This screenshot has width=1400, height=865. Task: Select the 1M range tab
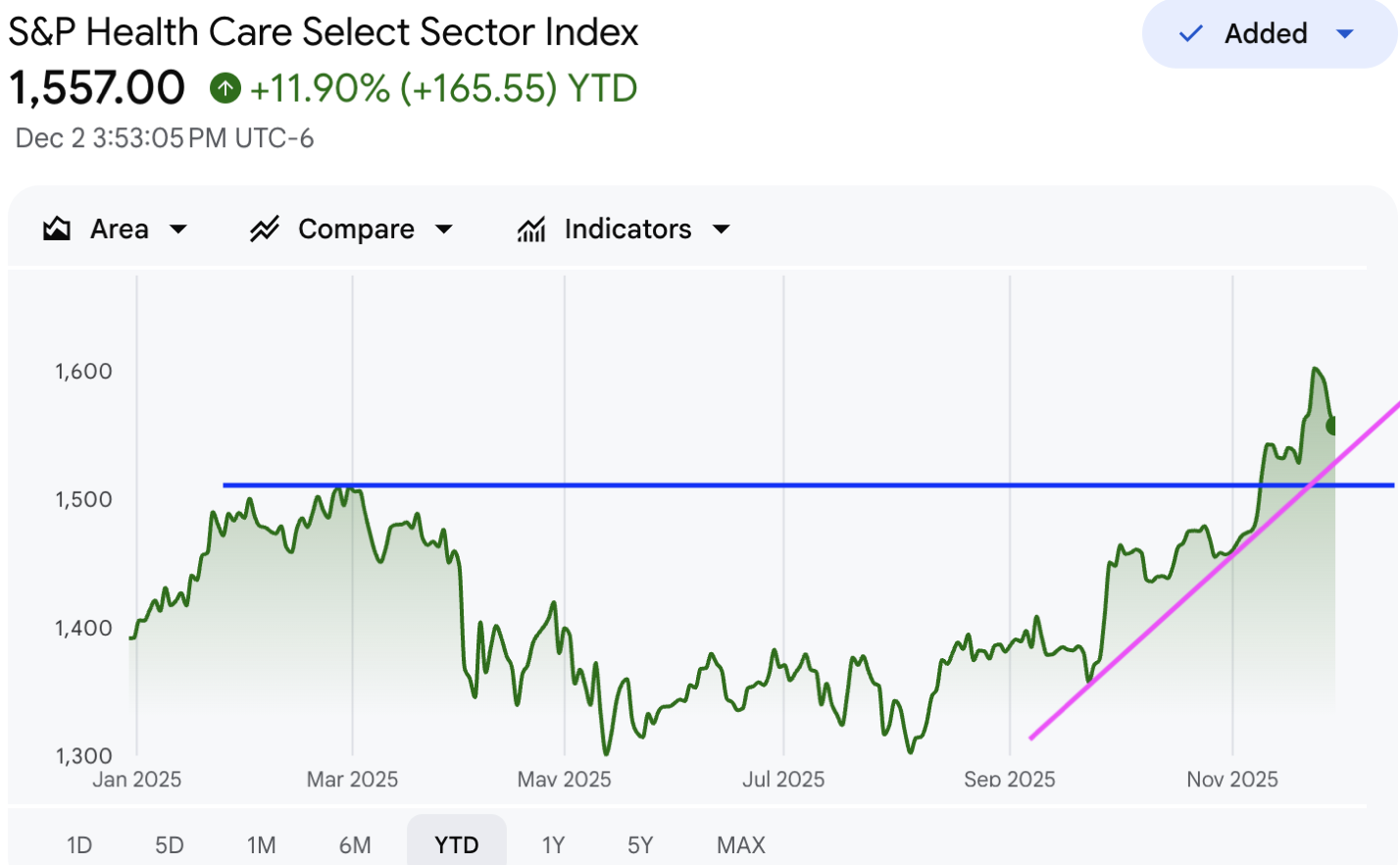click(x=262, y=844)
